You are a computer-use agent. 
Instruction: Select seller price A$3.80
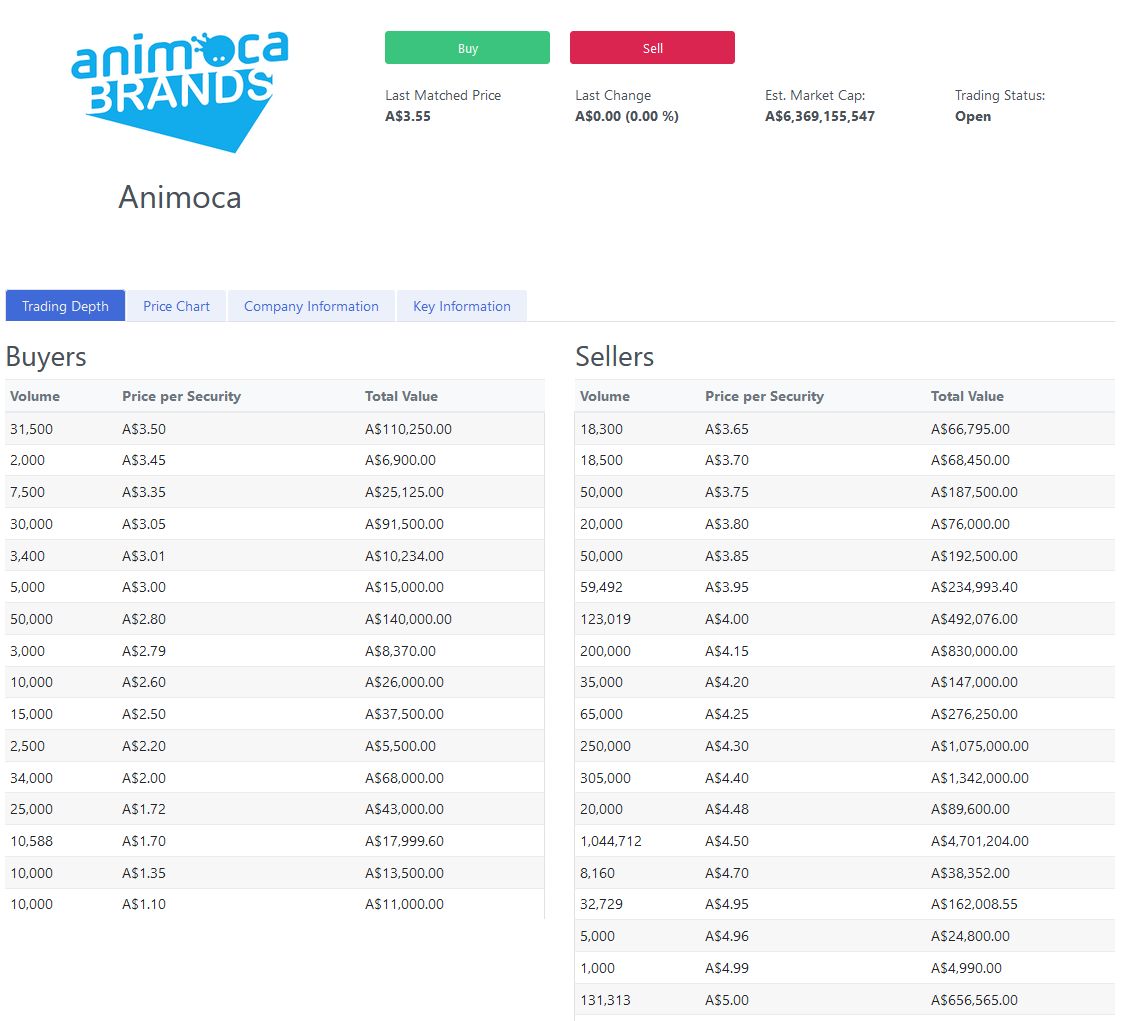[x=727, y=524]
